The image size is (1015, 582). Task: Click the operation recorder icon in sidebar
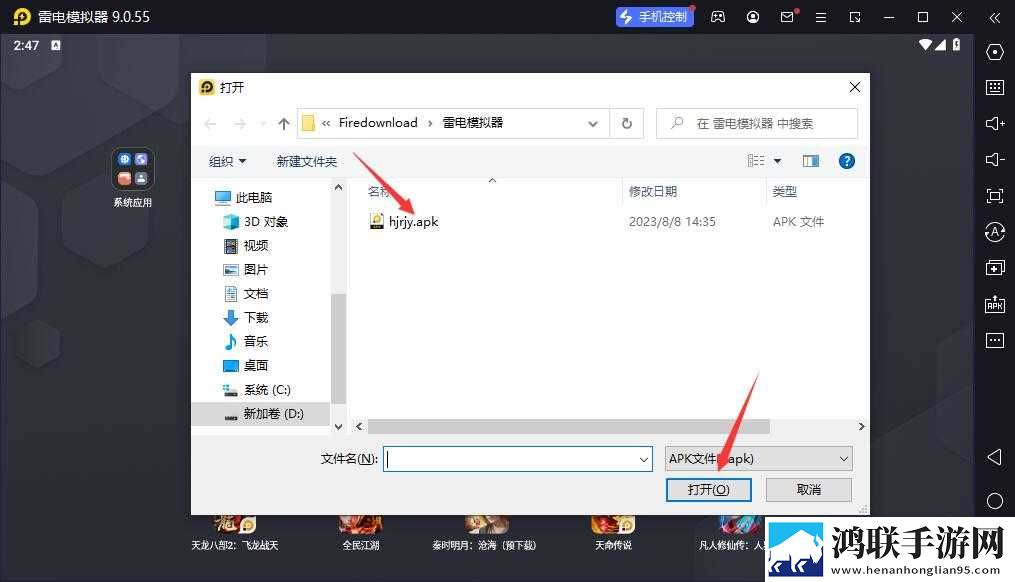click(x=994, y=232)
